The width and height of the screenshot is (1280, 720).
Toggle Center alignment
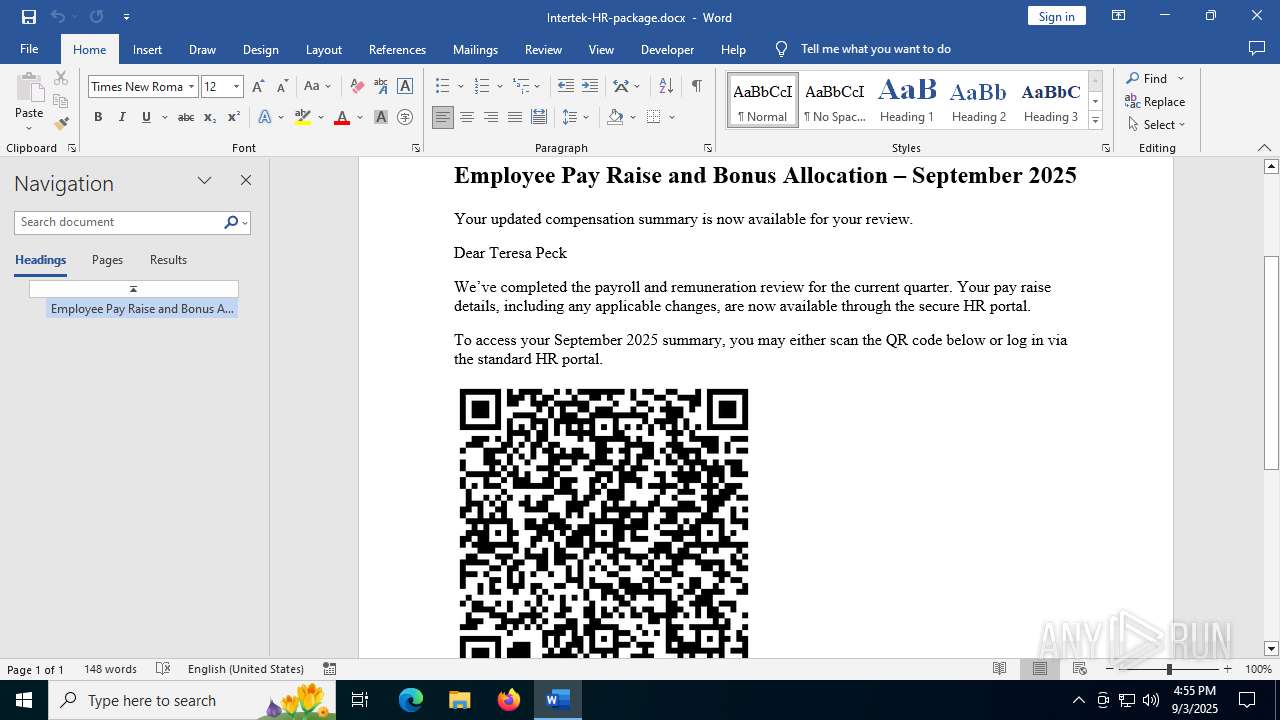tap(467, 117)
